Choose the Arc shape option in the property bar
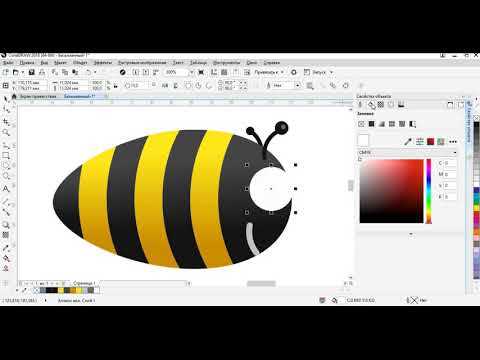 (x=209, y=86)
